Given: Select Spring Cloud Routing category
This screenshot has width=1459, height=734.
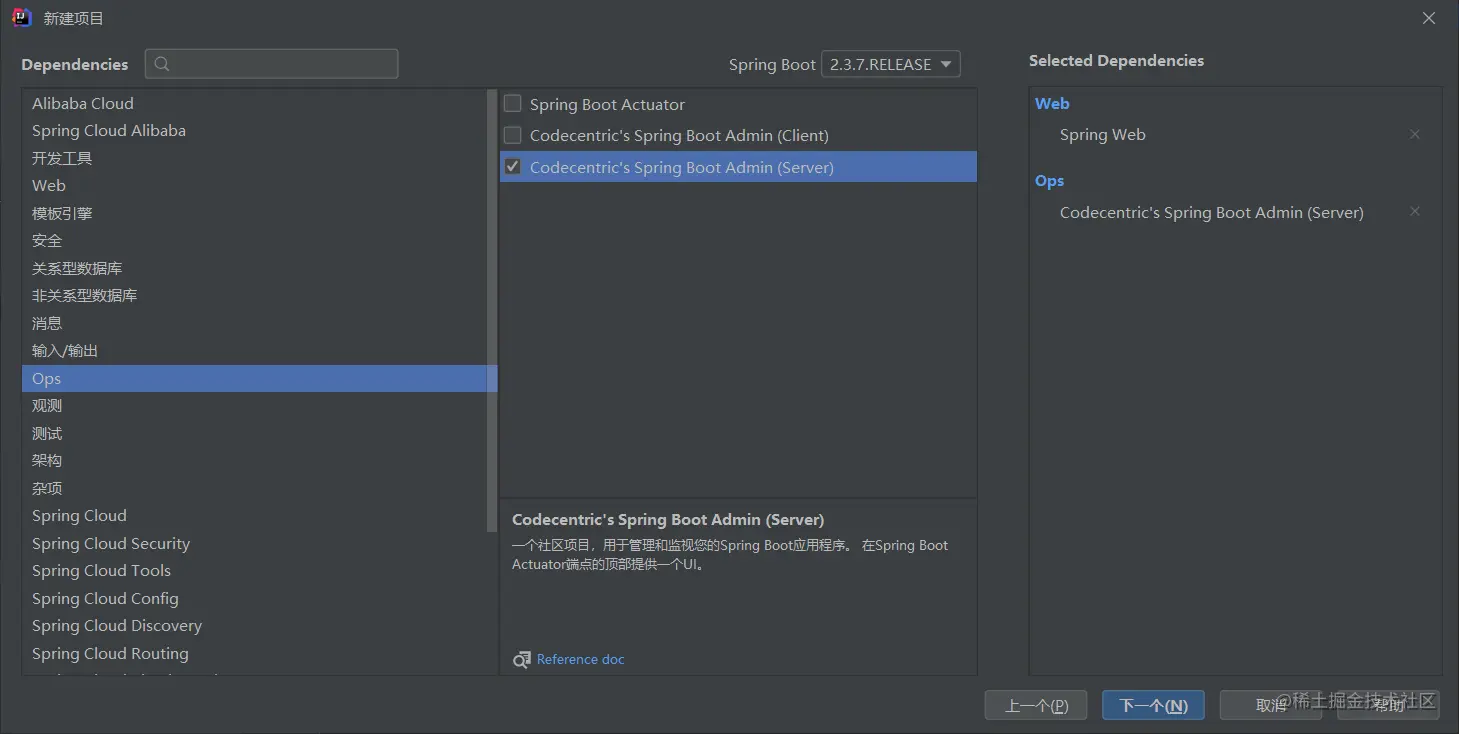Looking at the screenshot, I should click(254, 653).
